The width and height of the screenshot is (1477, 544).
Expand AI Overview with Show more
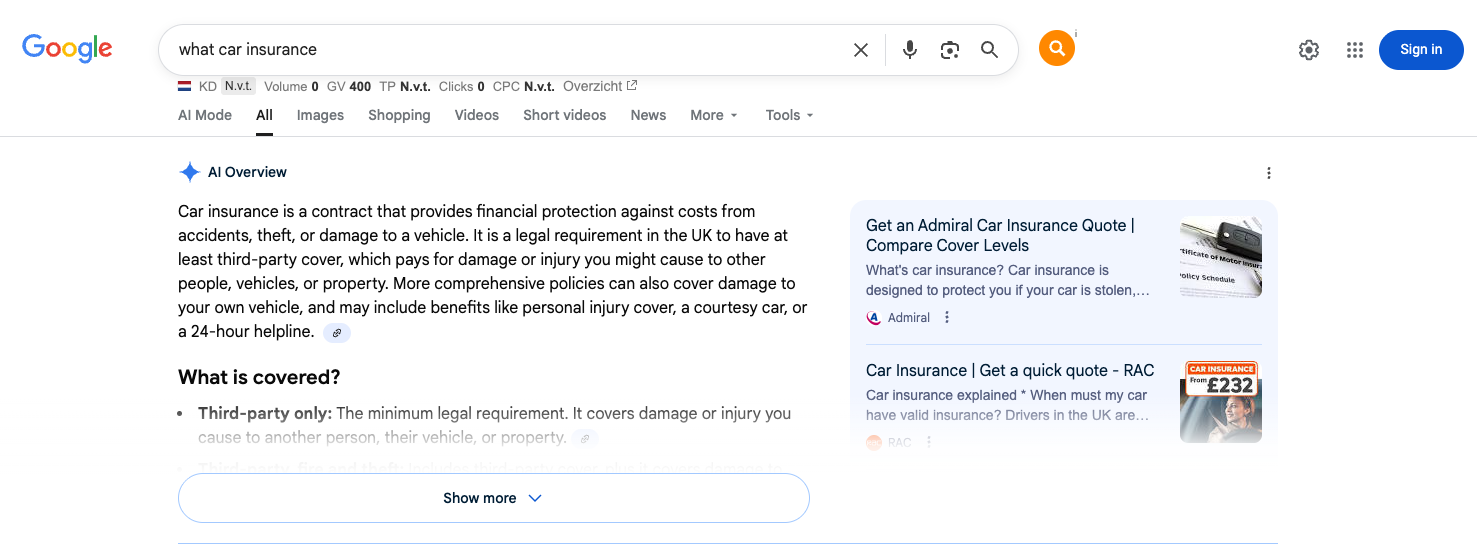(x=493, y=498)
